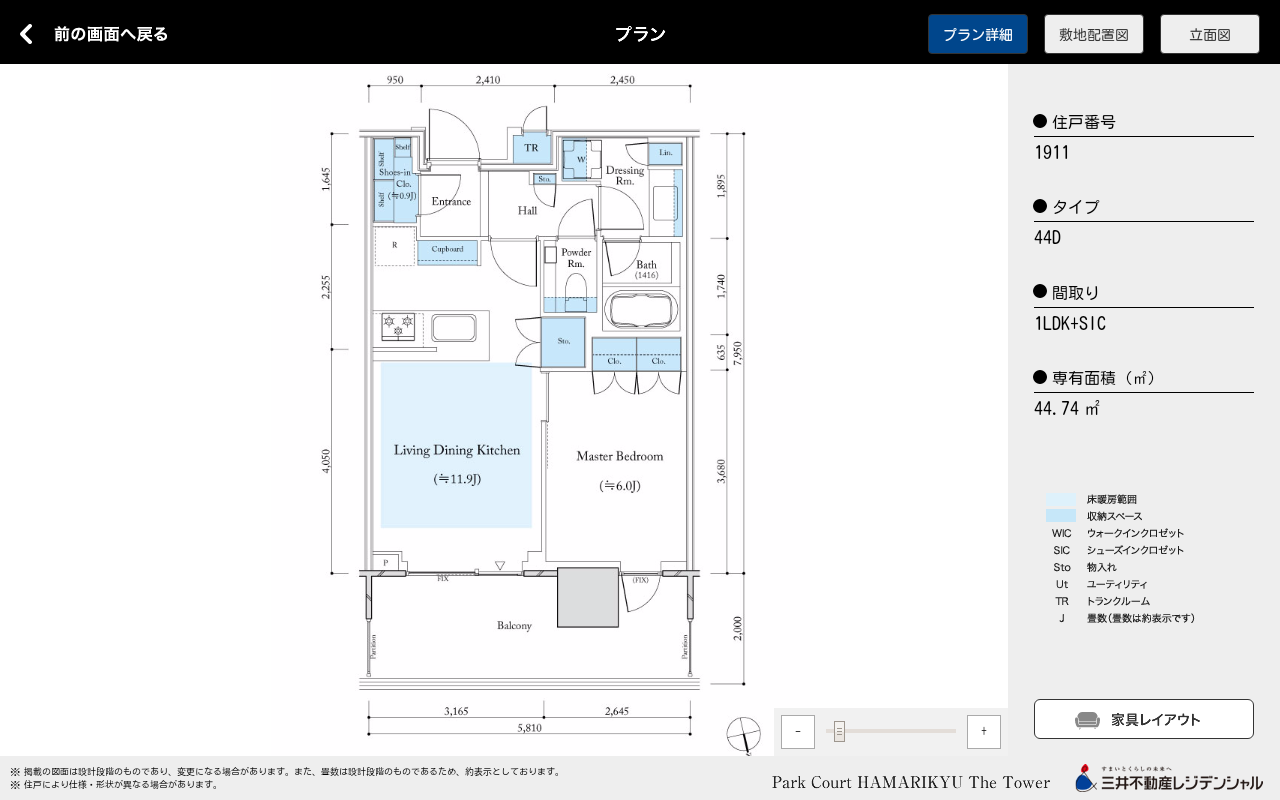This screenshot has width=1280, height=800.
Task: Click the kitchen sink symbol
Action: point(454,328)
